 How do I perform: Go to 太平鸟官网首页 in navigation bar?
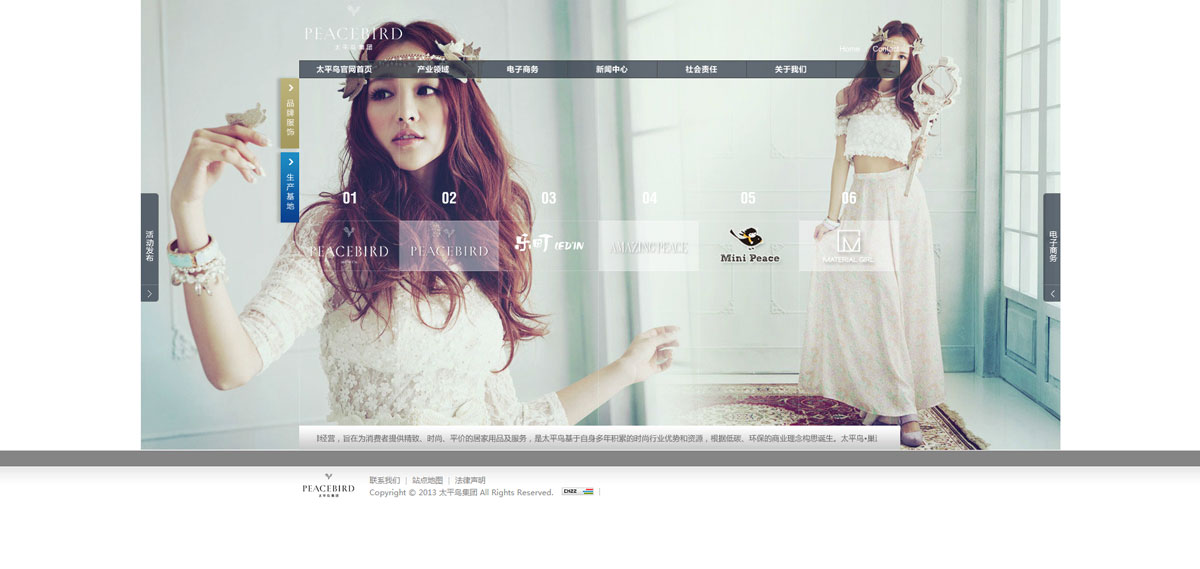point(344,70)
